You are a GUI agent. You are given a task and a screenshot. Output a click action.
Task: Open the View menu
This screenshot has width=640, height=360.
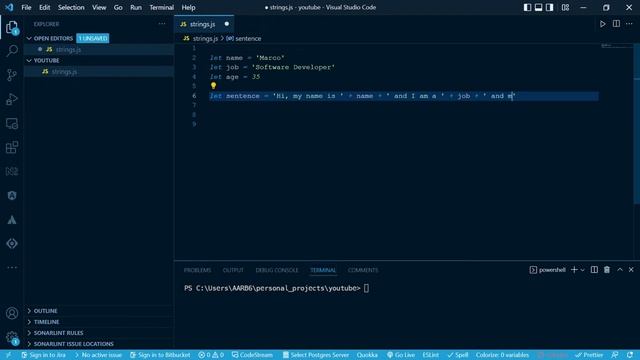click(99, 7)
